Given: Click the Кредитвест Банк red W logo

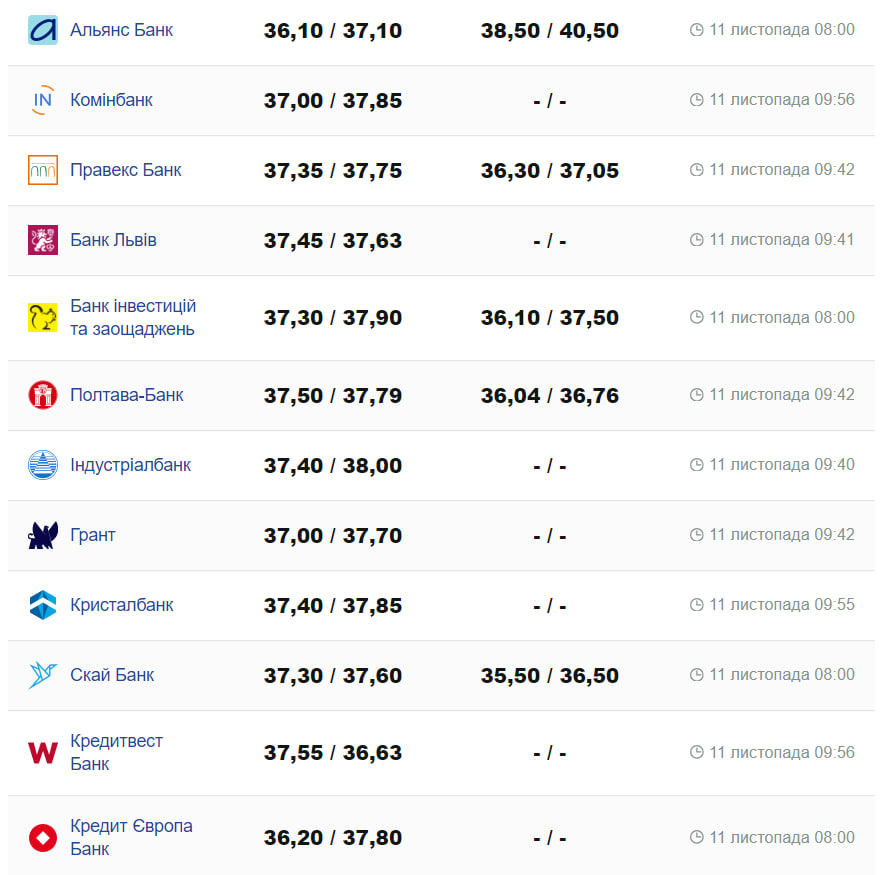Looking at the screenshot, I should [x=43, y=753].
